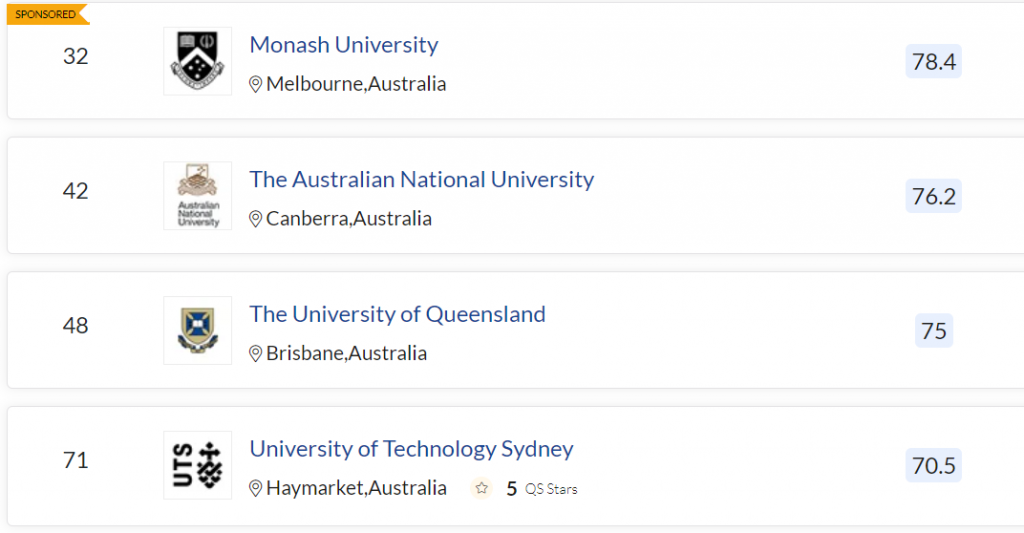Viewport: 1024px width, 533px height.
Task: Open the Monash University link
Action: pos(344,45)
